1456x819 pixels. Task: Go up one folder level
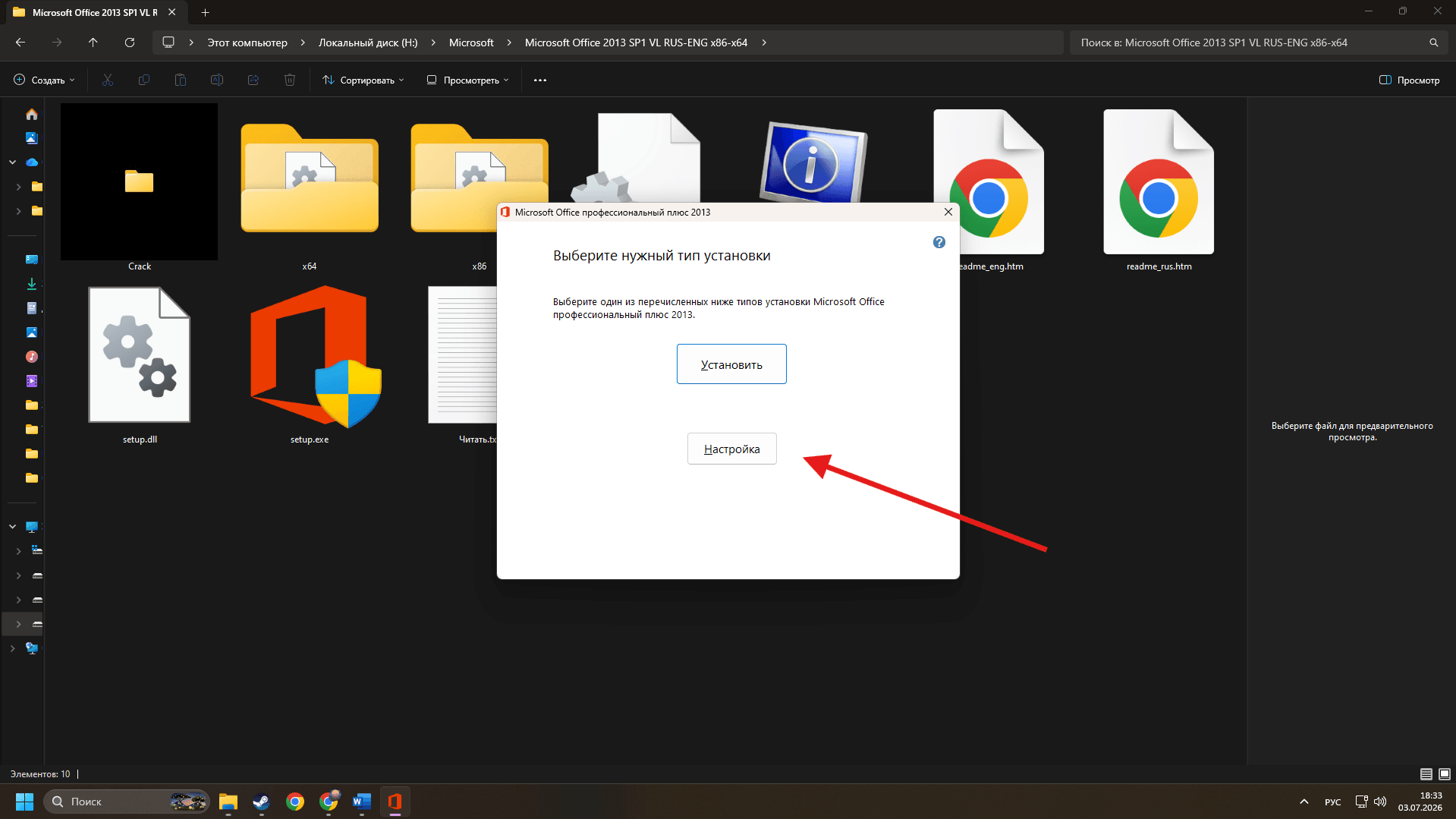point(93,43)
